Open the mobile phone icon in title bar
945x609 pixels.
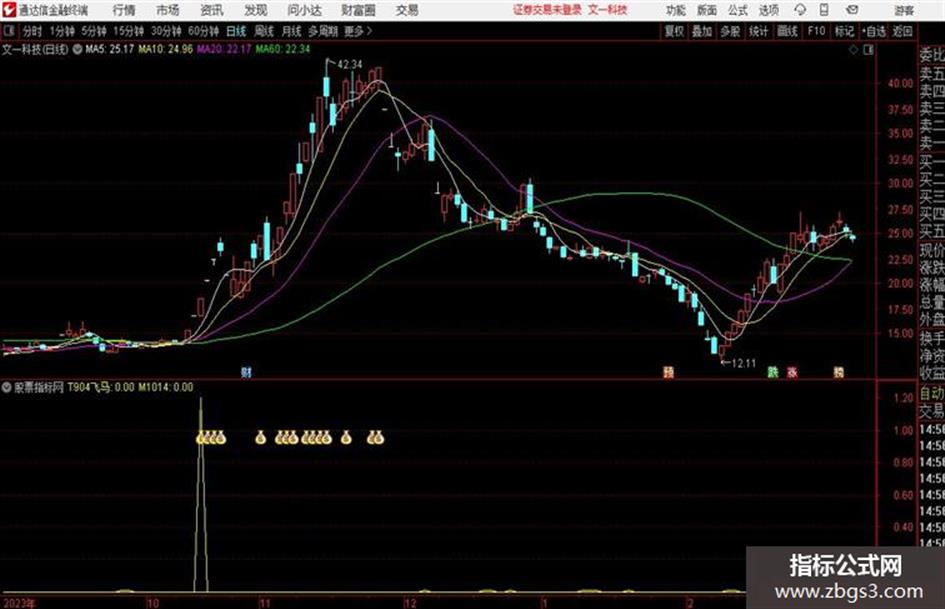coord(824,10)
